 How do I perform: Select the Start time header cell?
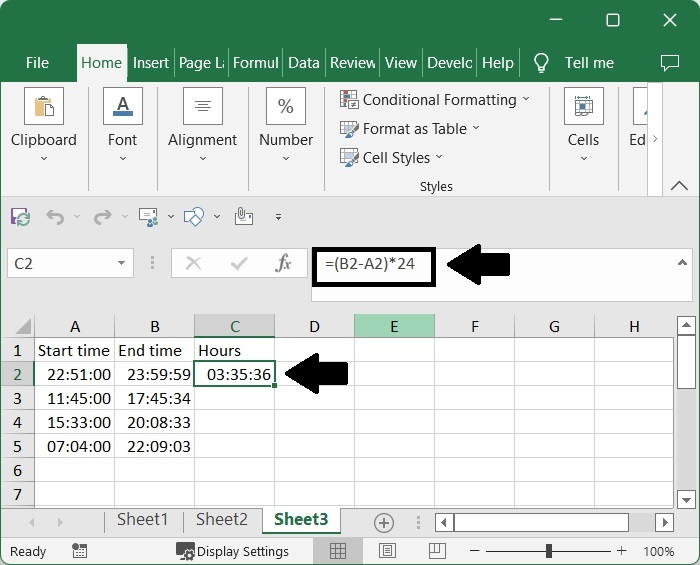coord(75,350)
